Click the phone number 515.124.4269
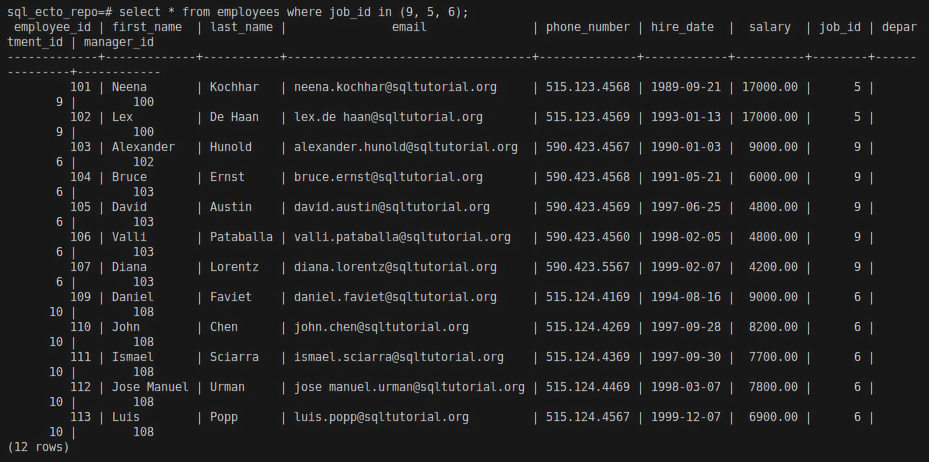This screenshot has height=462, width=929. 588,327
